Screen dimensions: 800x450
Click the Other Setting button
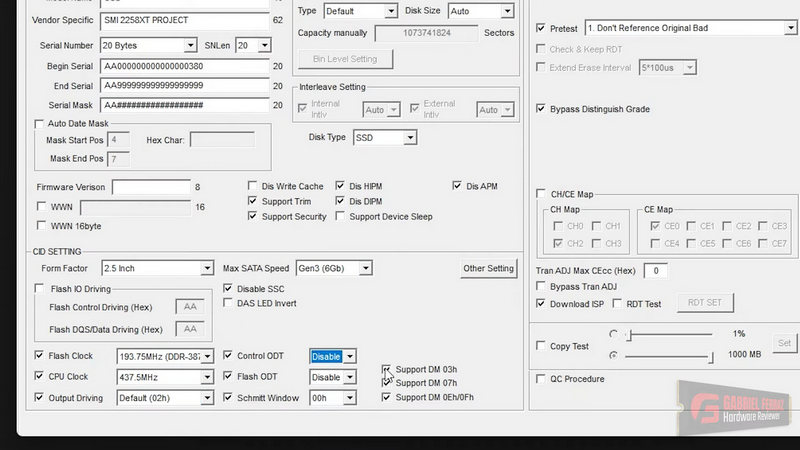pyautogui.click(x=488, y=268)
